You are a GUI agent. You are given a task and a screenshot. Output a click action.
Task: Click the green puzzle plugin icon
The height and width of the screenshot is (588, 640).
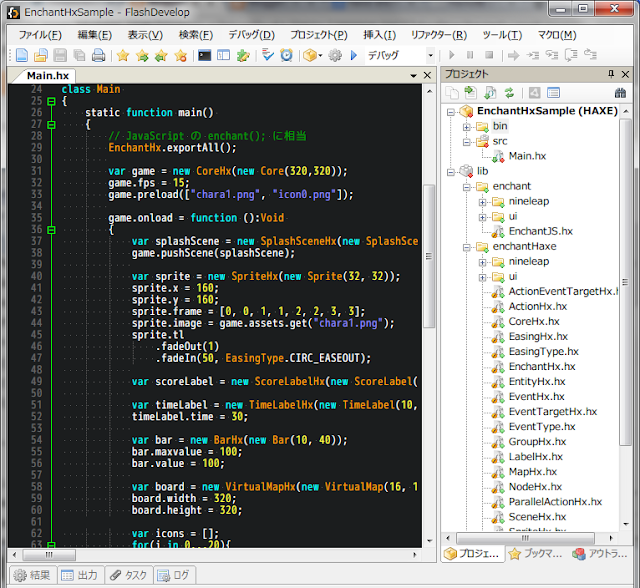243,55
